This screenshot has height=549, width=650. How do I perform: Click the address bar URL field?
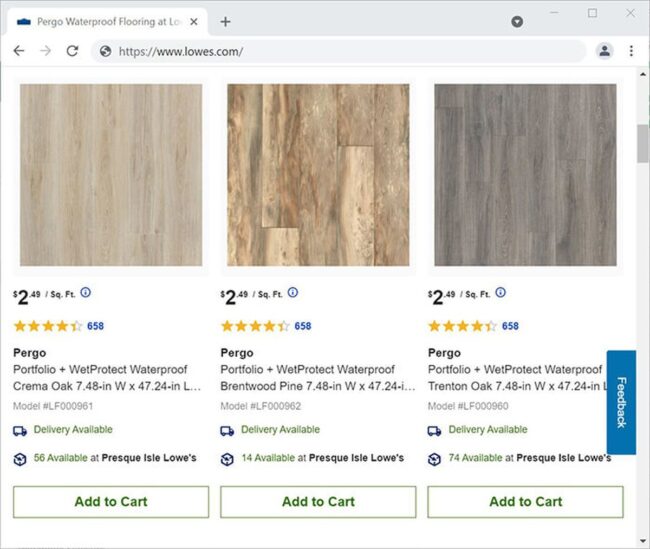(x=338, y=51)
